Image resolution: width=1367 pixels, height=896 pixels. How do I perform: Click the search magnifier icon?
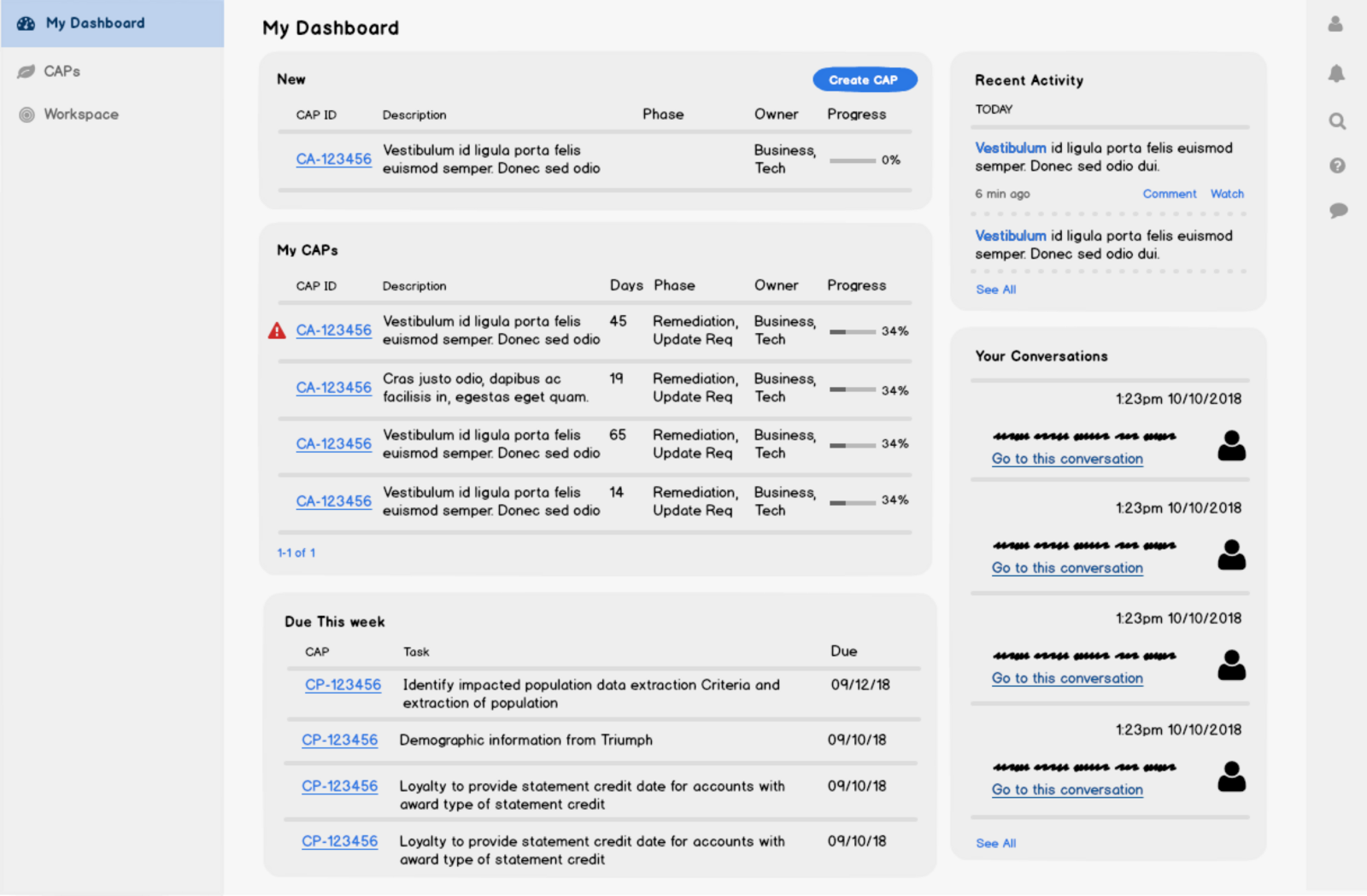(1337, 121)
